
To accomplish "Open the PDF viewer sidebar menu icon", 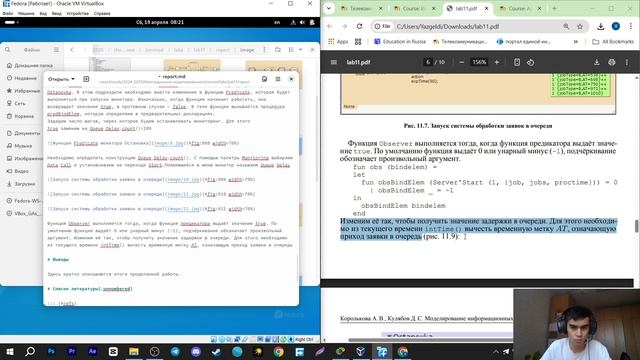I will (333, 62).
